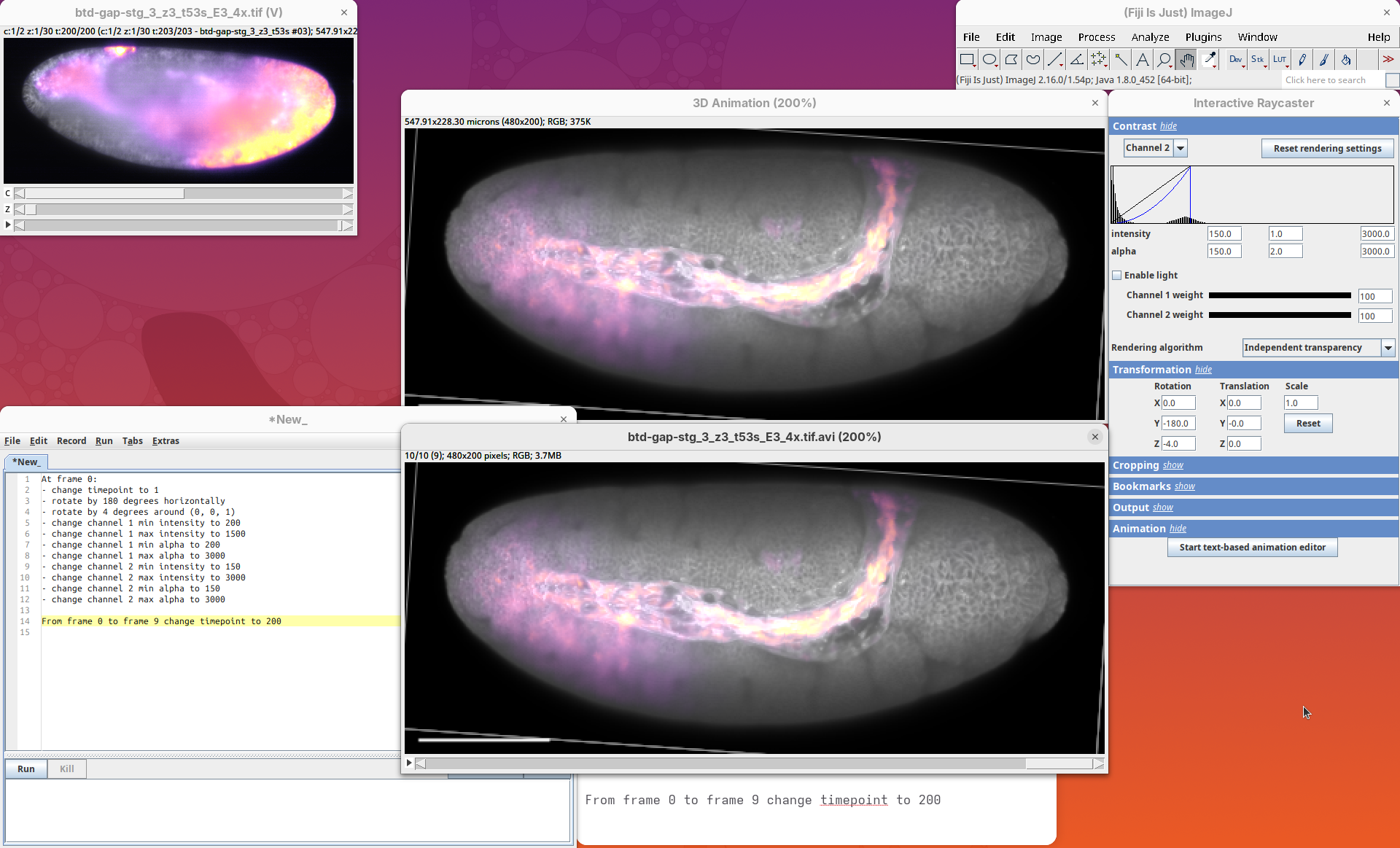Click Reset rendering settings button

click(x=1327, y=149)
